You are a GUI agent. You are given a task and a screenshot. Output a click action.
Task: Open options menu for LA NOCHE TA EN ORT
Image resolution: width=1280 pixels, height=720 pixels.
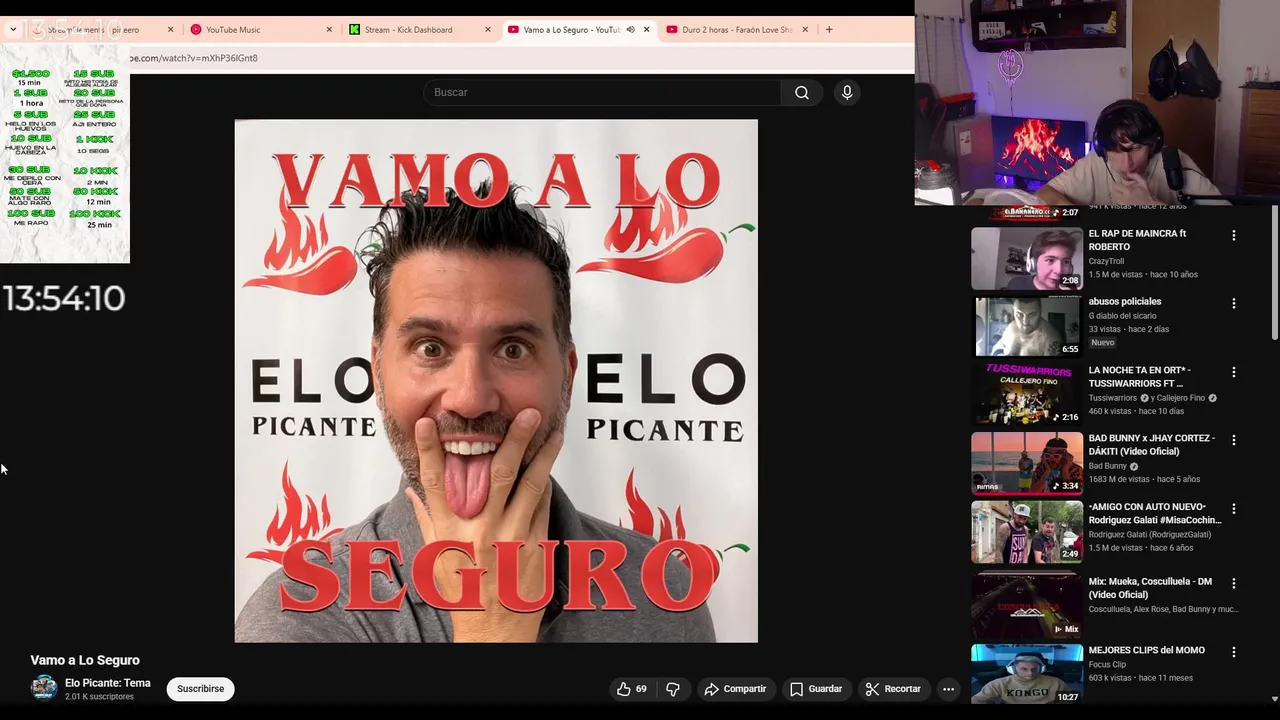pyautogui.click(x=1234, y=372)
